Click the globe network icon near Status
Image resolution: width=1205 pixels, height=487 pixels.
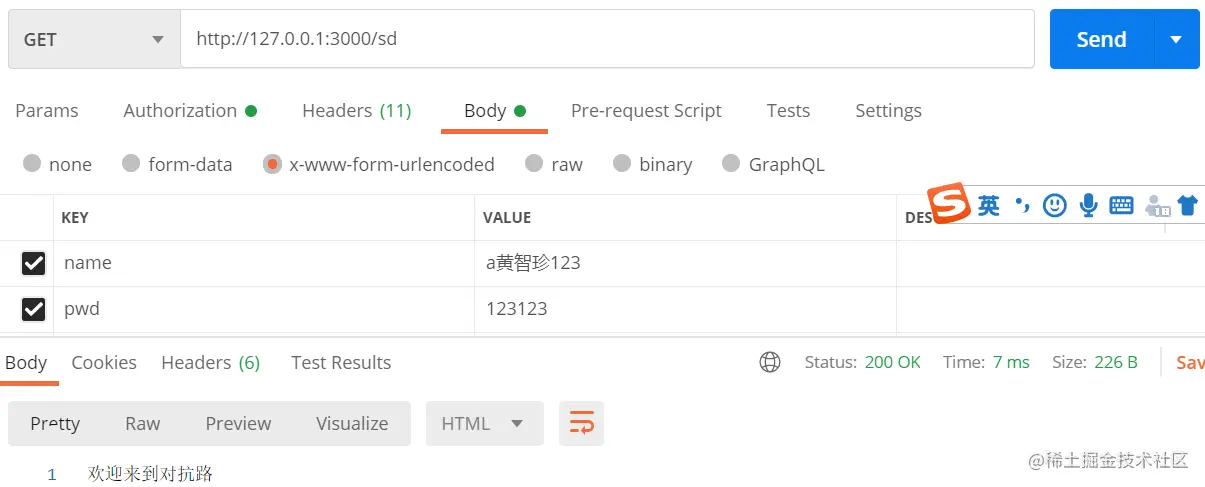770,362
